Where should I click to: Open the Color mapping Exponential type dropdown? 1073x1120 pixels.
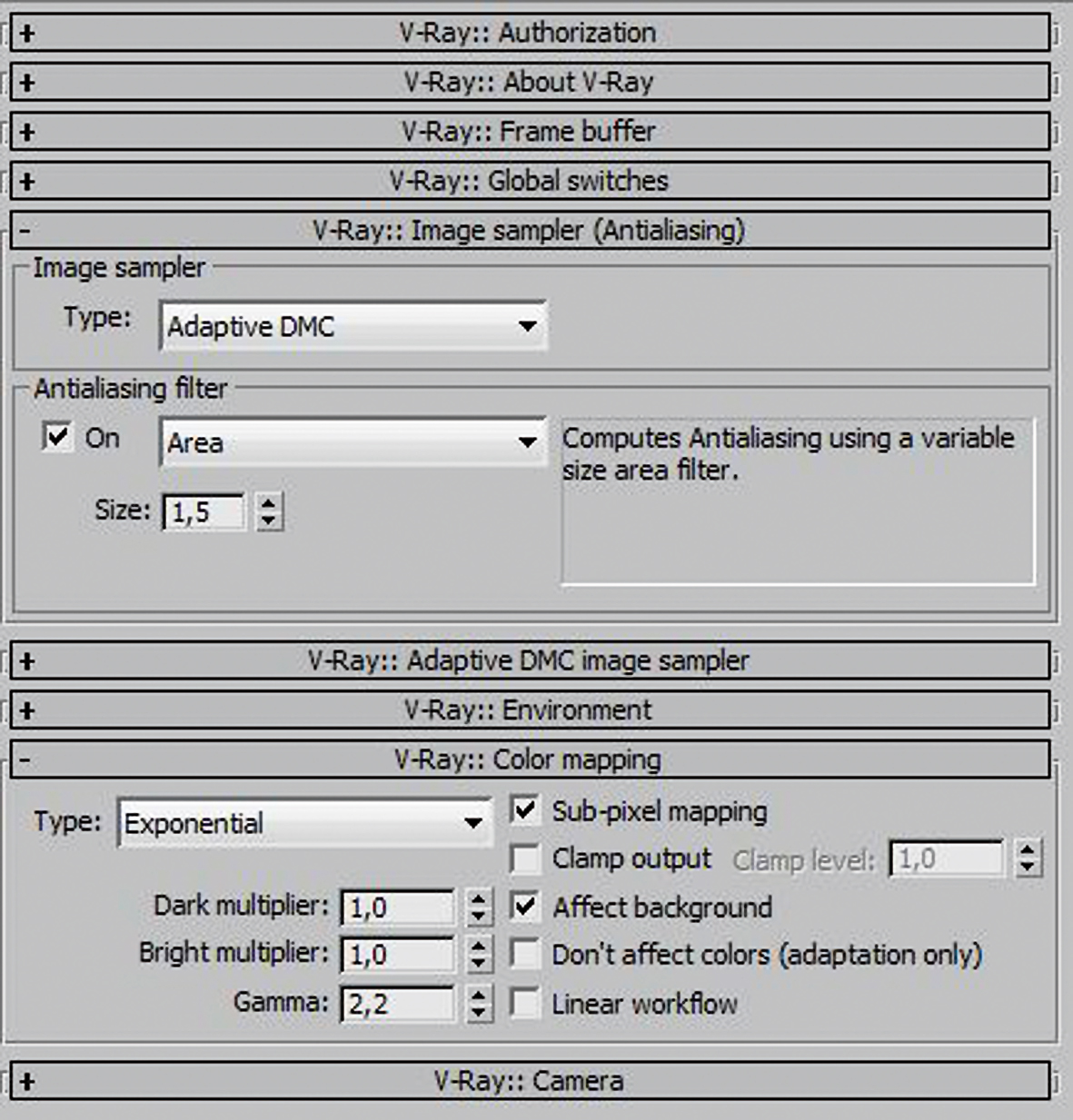tap(303, 823)
